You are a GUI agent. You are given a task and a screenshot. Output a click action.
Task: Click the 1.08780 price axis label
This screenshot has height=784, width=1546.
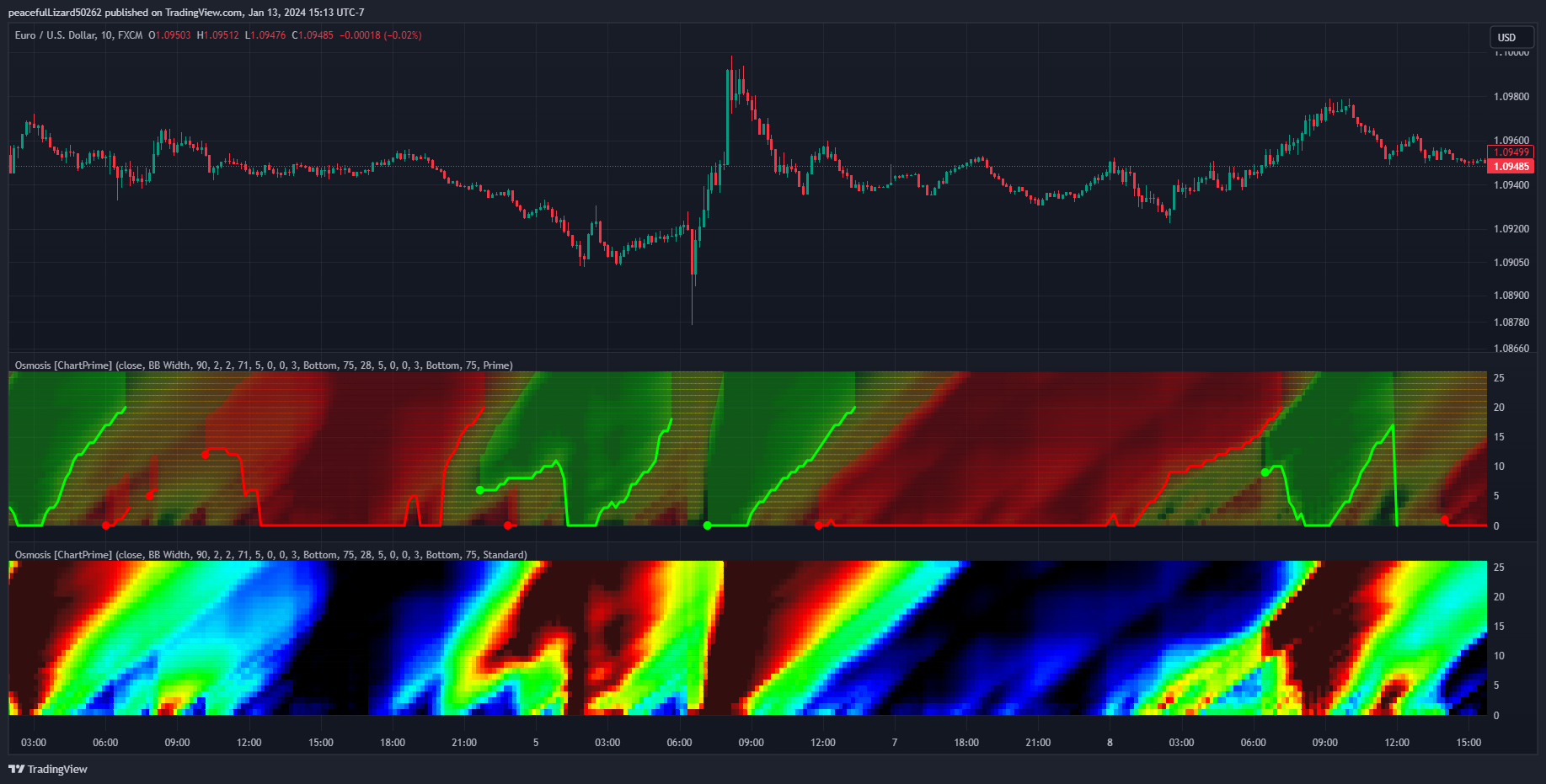coord(1511,323)
